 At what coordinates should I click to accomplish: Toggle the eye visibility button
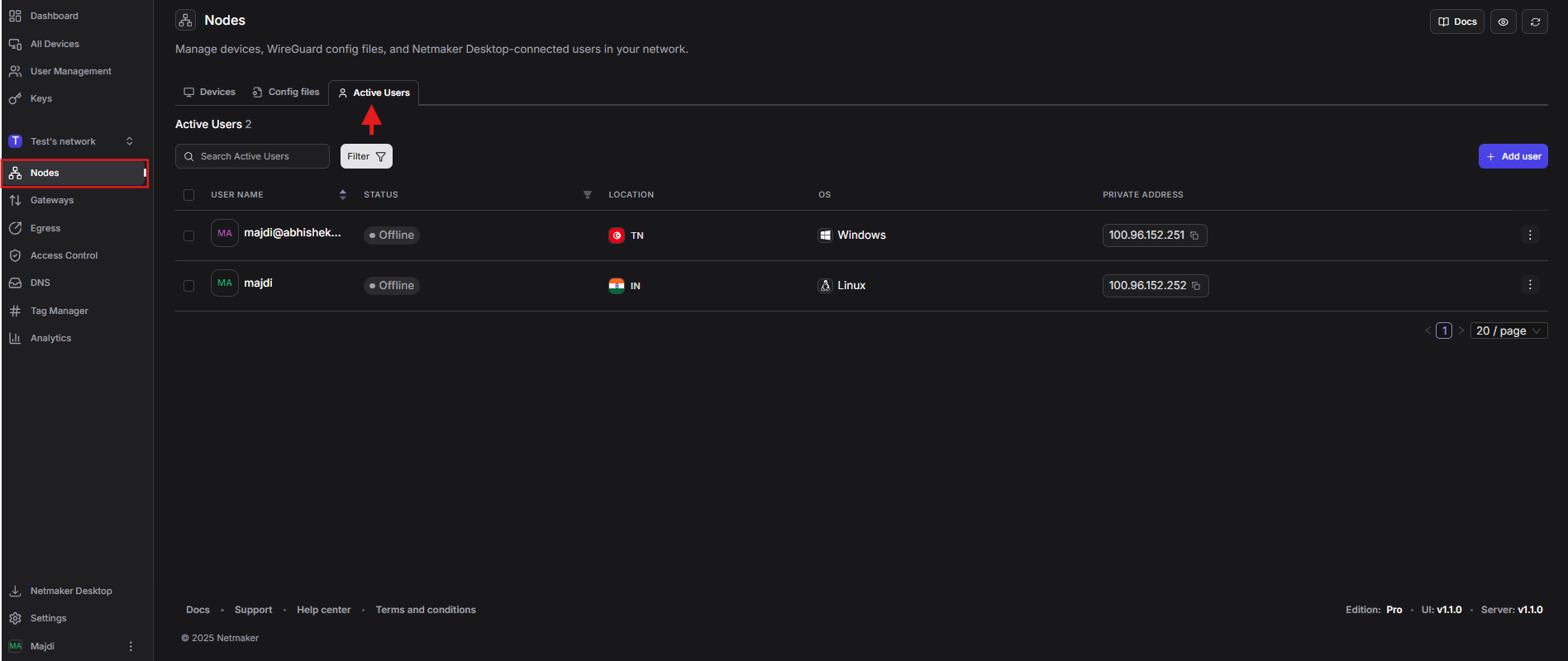point(1504,21)
